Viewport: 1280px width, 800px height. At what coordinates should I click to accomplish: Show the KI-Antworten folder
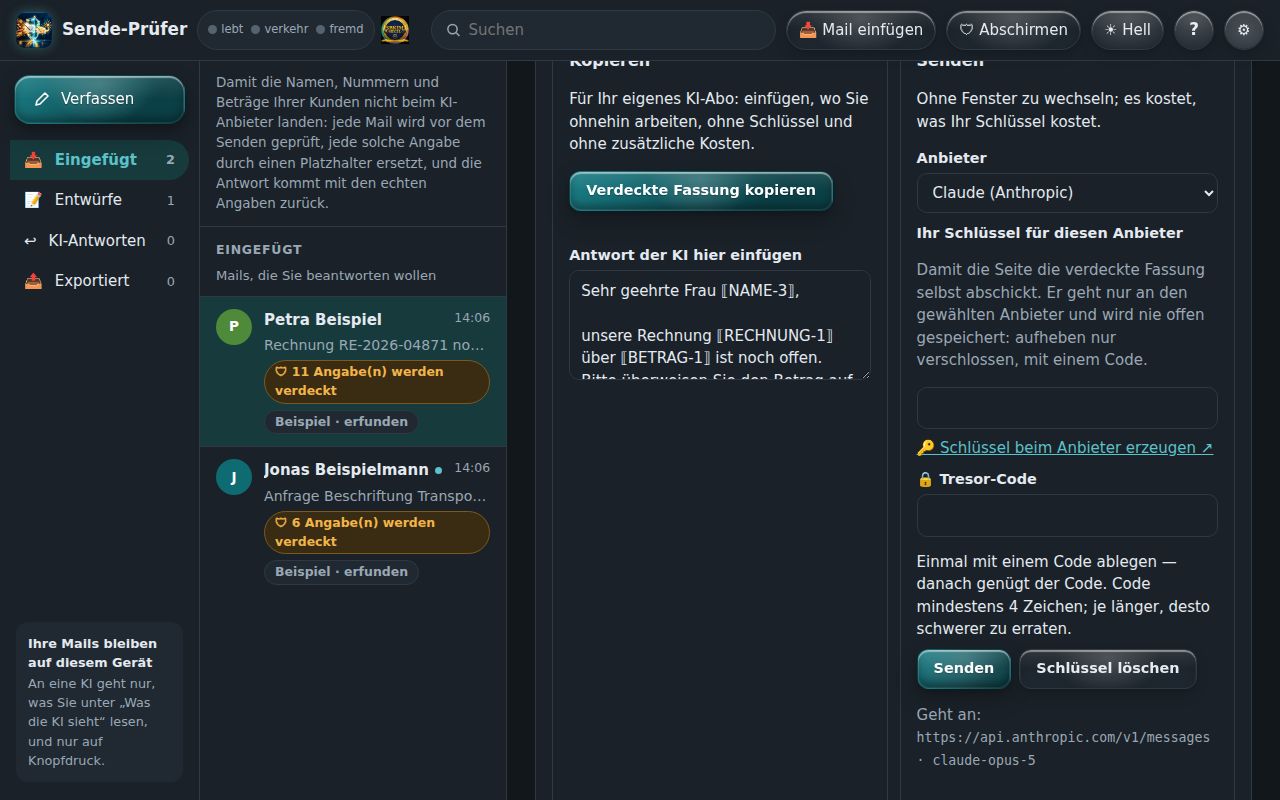click(99, 241)
